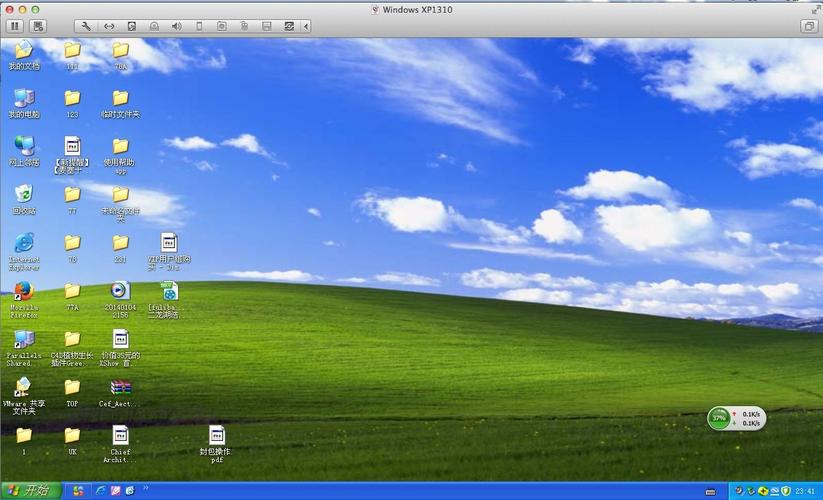Click the pink quick launch icon
The image size is (823, 500).
115,491
